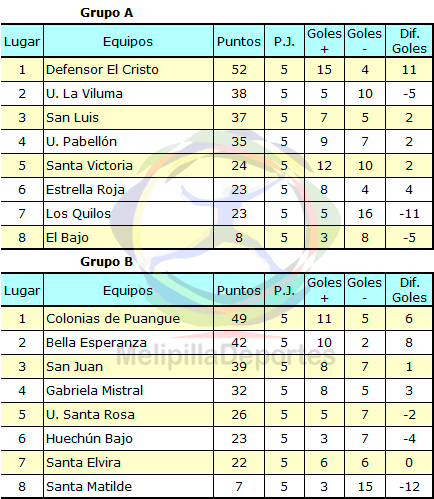Viewport: 434px width, 499px height.
Task: Click Bella Esperanza team name
Action: tap(96, 342)
